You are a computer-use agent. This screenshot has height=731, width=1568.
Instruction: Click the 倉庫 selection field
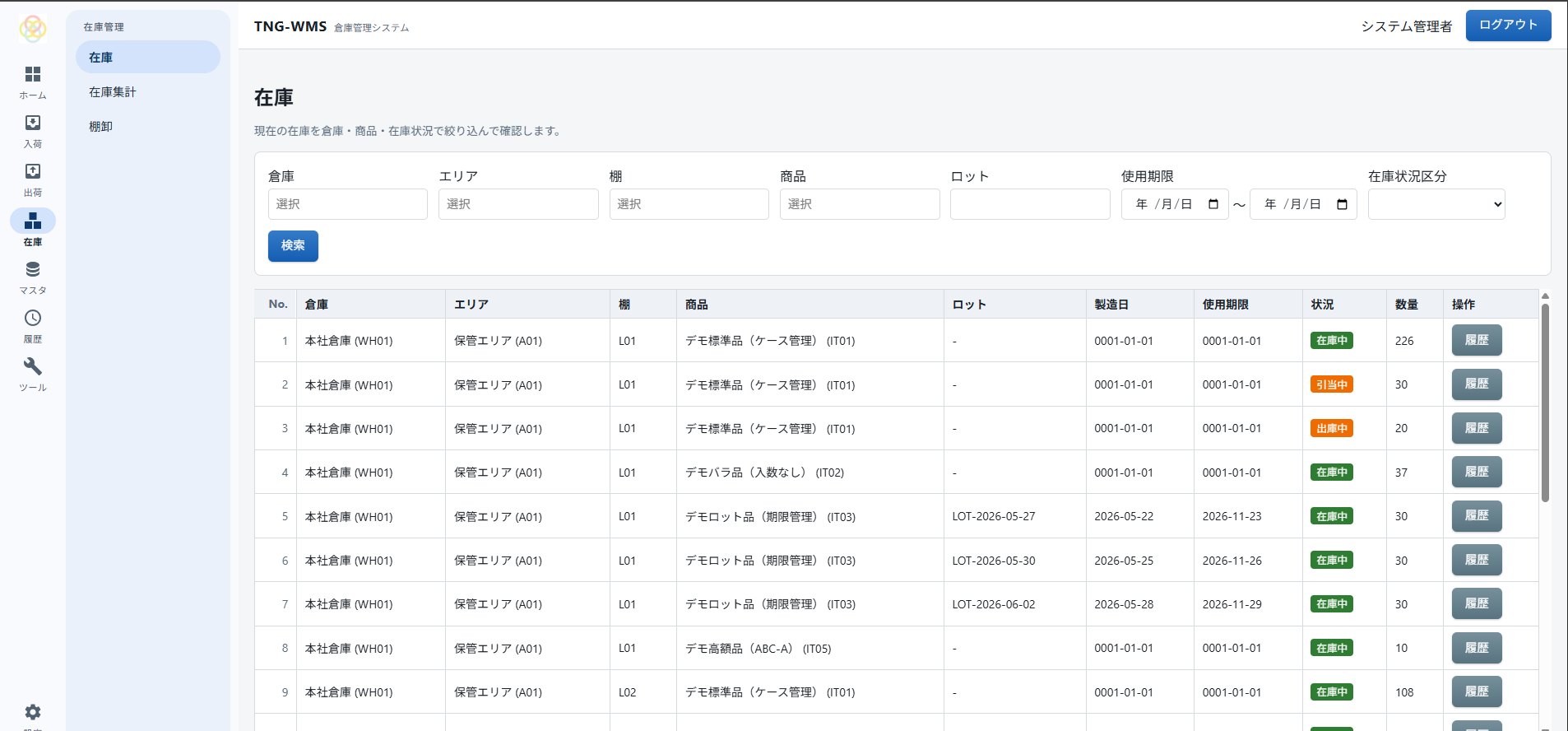click(x=348, y=204)
